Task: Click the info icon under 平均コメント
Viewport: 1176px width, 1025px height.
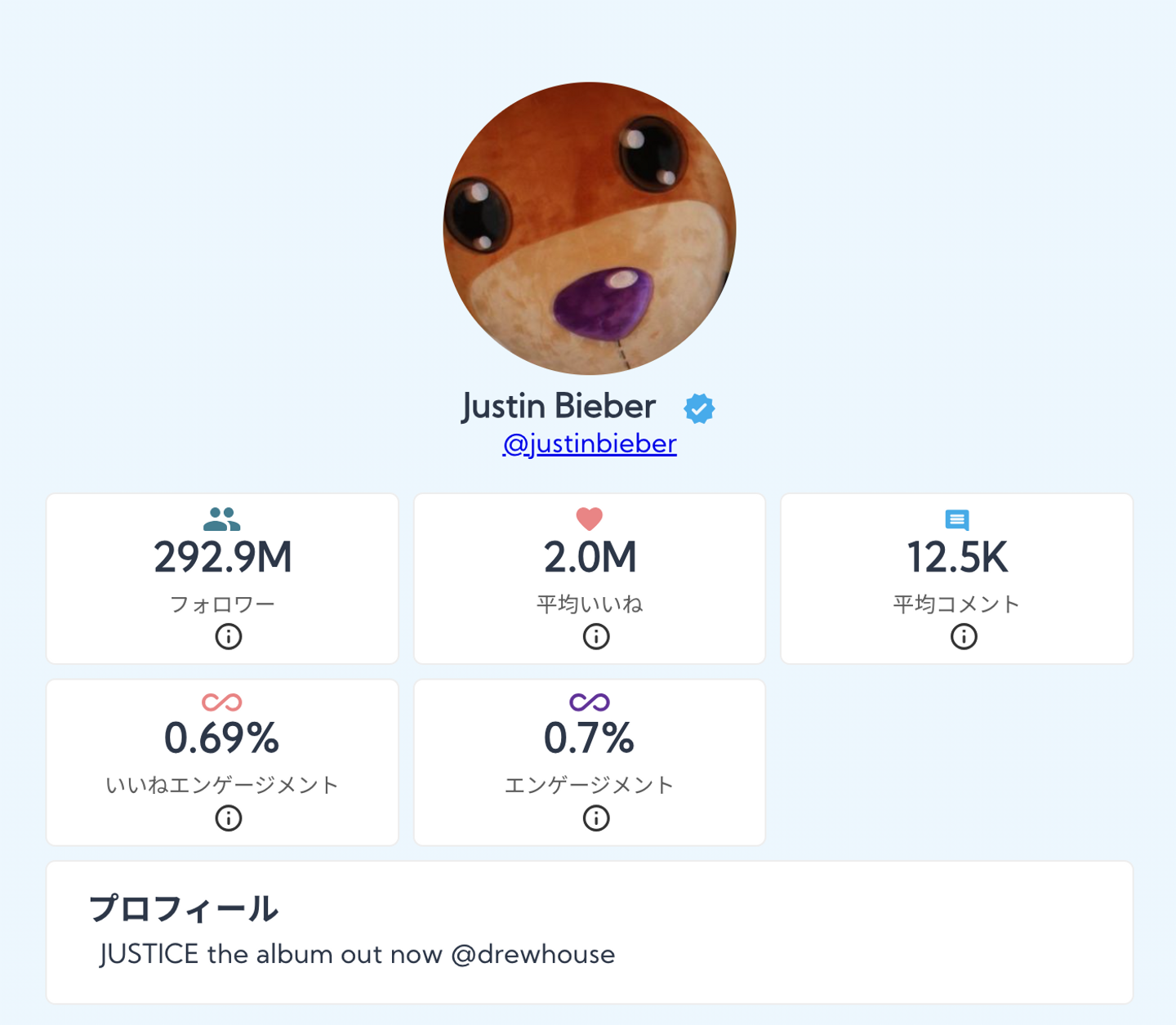Action: [x=964, y=636]
